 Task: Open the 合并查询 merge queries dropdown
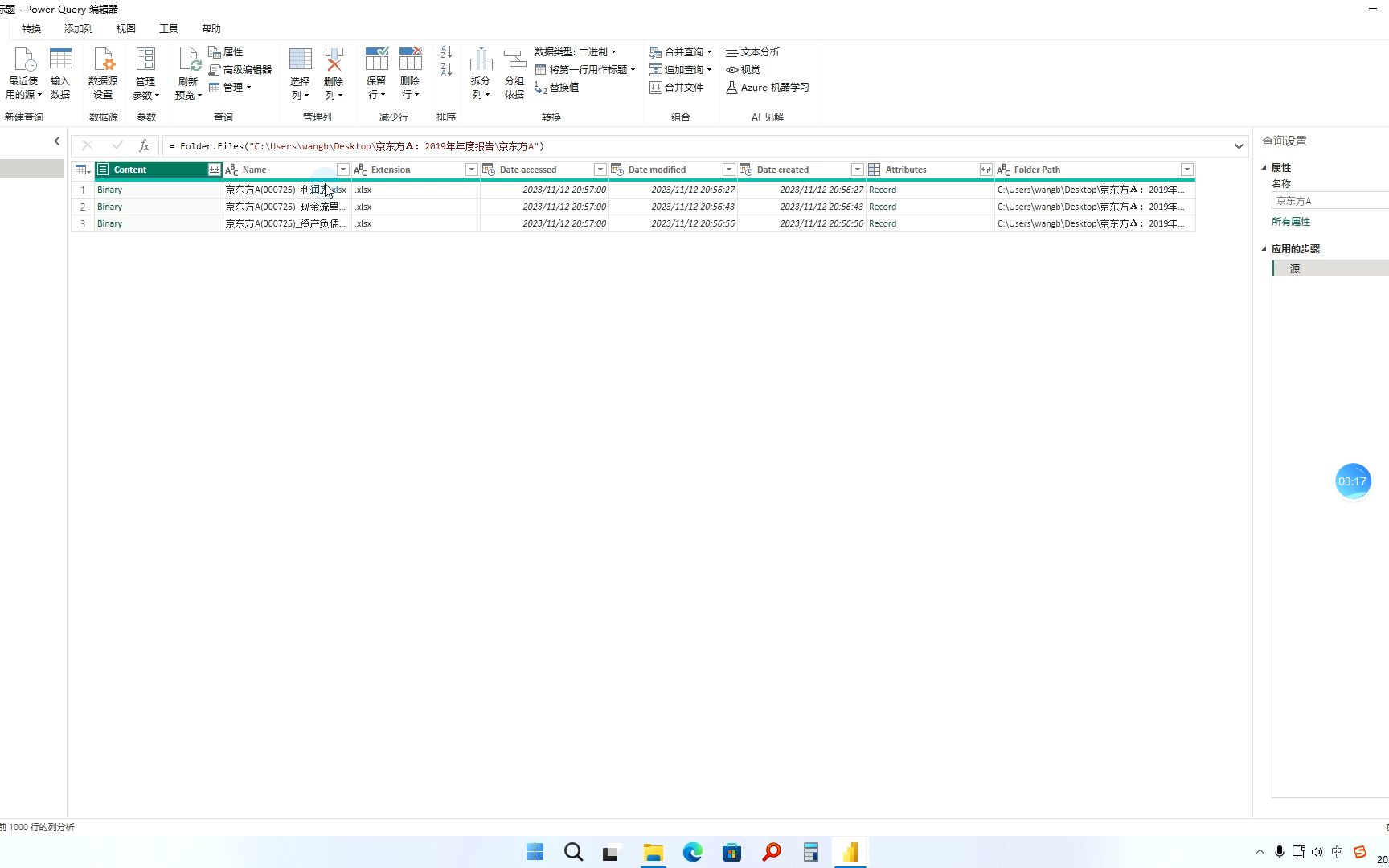click(x=681, y=51)
